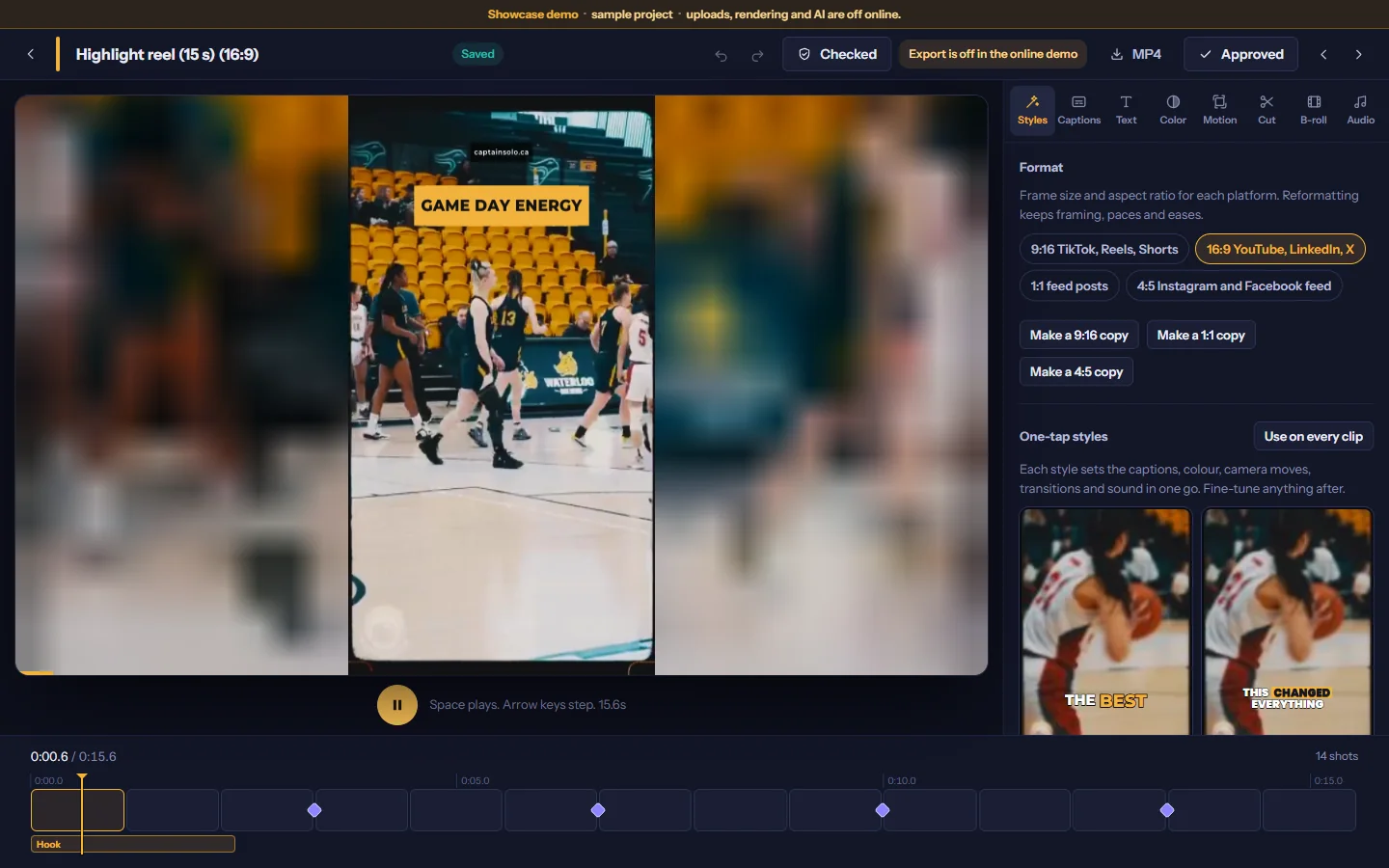Open the Color tab
1389x868 pixels.
1173,110
